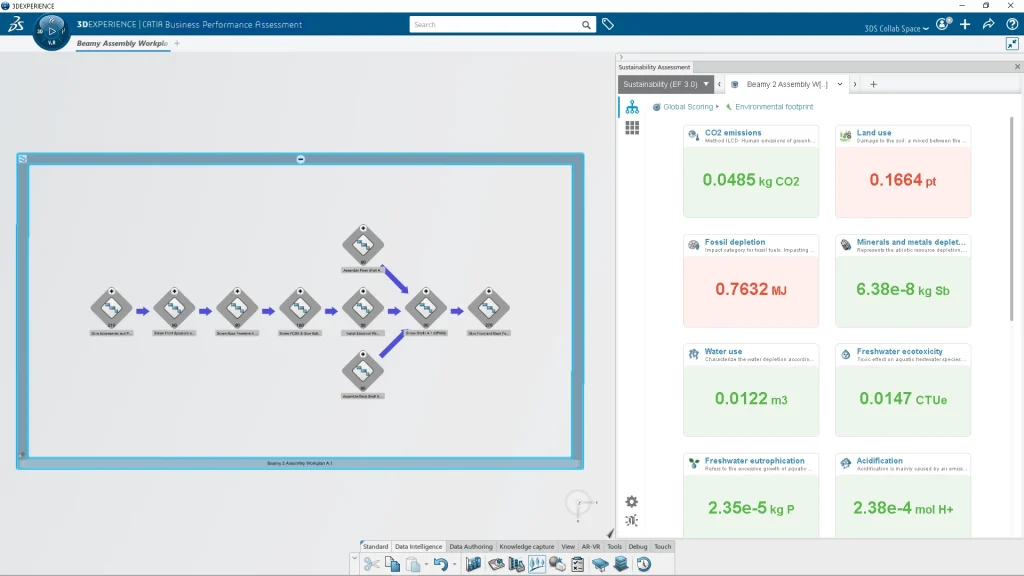Open the history clock tool
Screen dimensions: 1024x576
(643, 564)
